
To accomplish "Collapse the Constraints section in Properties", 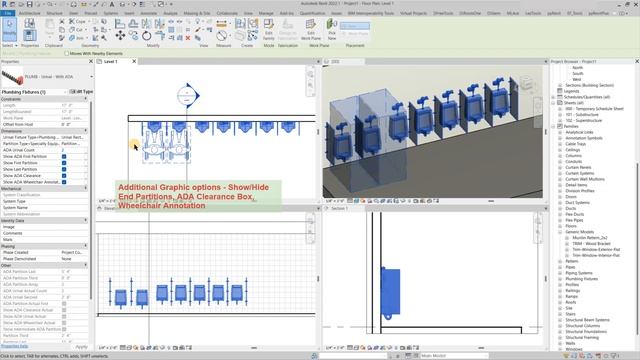I will [86, 99].
